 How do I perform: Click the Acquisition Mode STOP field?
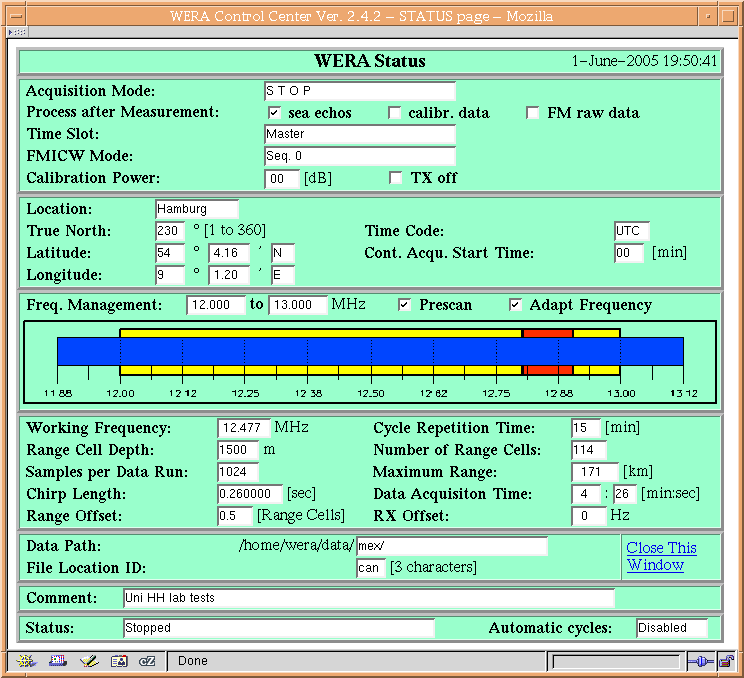360,91
